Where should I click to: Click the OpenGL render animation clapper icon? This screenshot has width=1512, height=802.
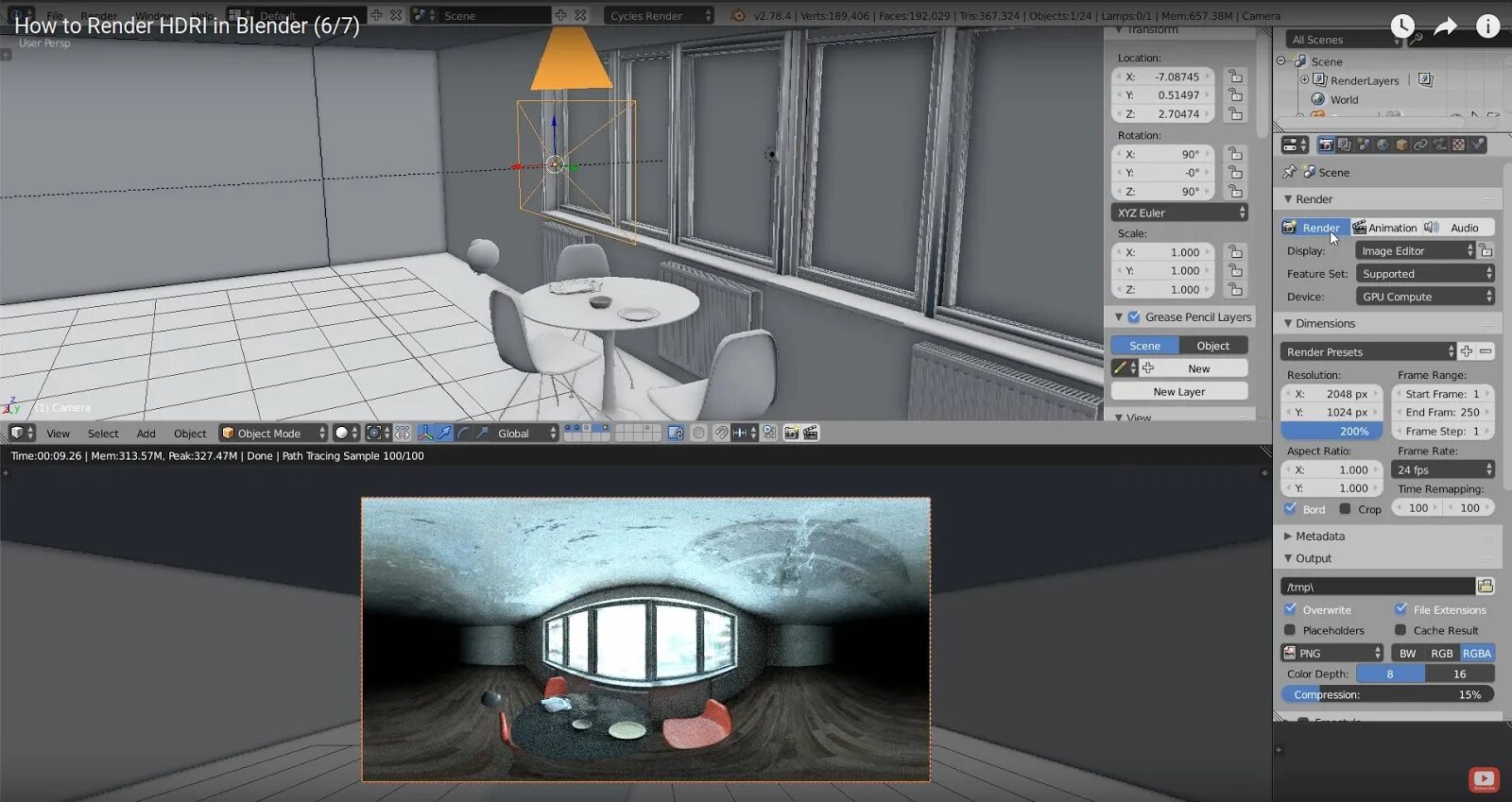coord(811,433)
